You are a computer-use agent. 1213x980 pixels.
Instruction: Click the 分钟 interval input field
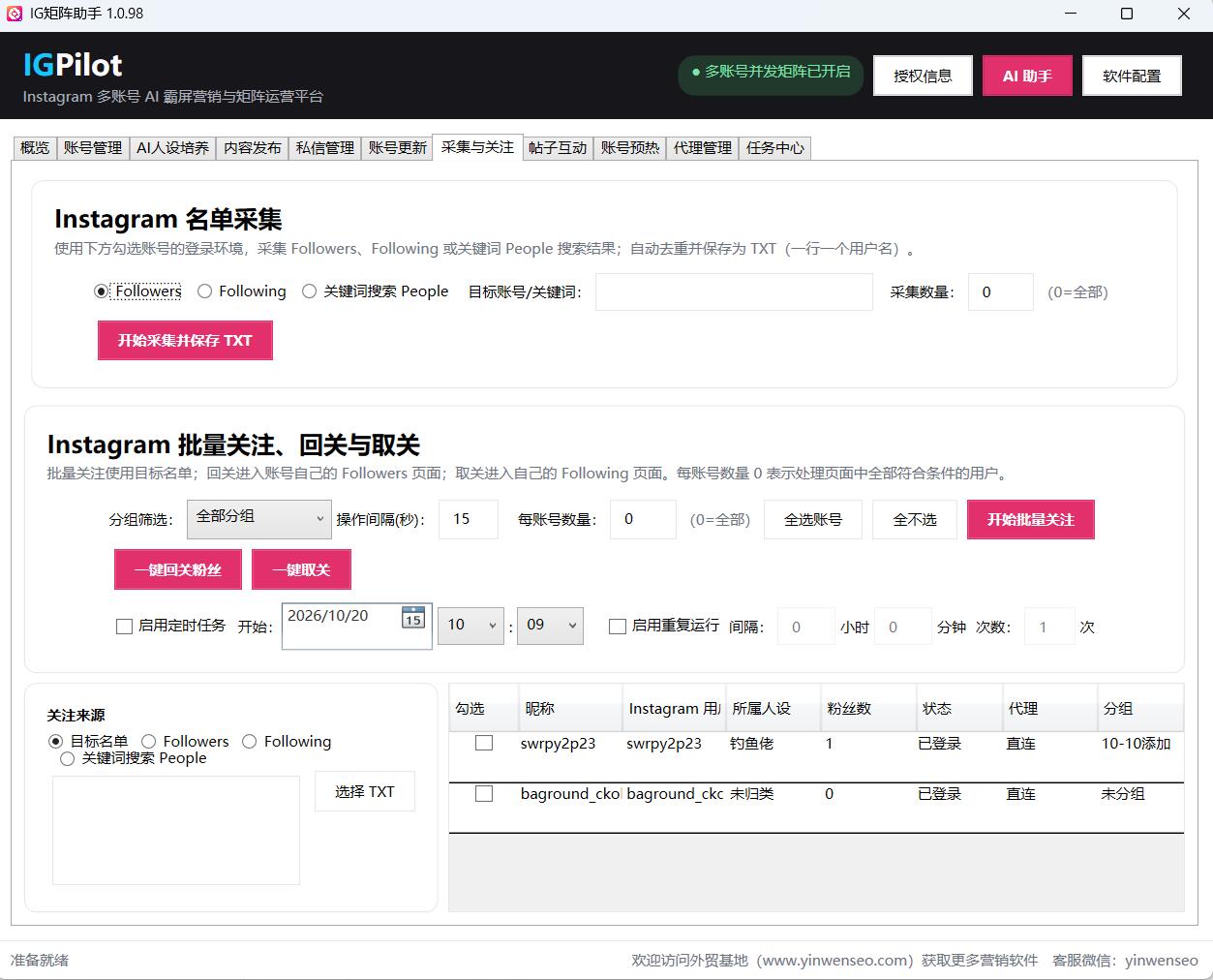(x=904, y=627)
